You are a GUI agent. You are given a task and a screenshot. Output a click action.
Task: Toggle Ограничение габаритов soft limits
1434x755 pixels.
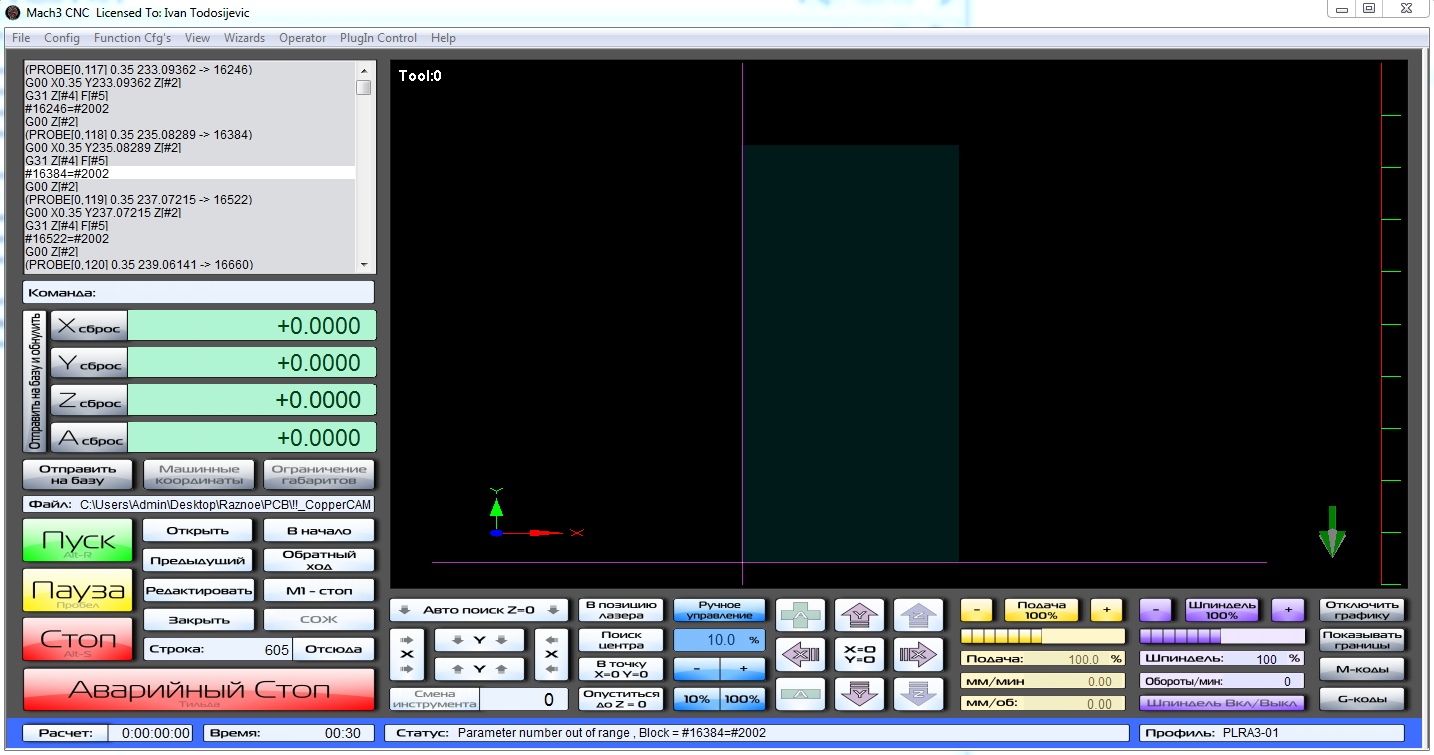click(318, 474)
